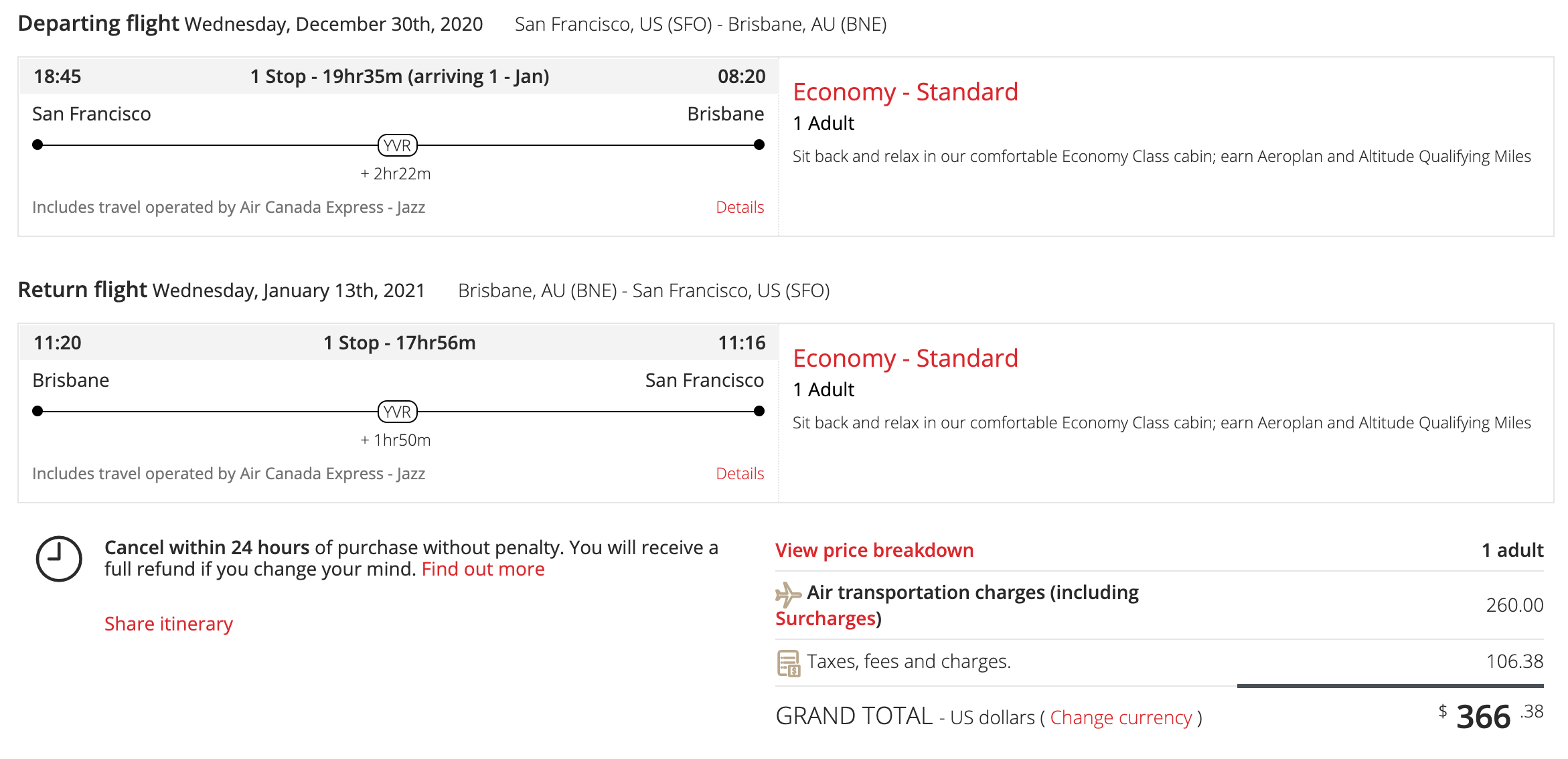Click the Brisbane arrival dot on departing route
This screenshot has width=1568, height=759.
[759, 145]
